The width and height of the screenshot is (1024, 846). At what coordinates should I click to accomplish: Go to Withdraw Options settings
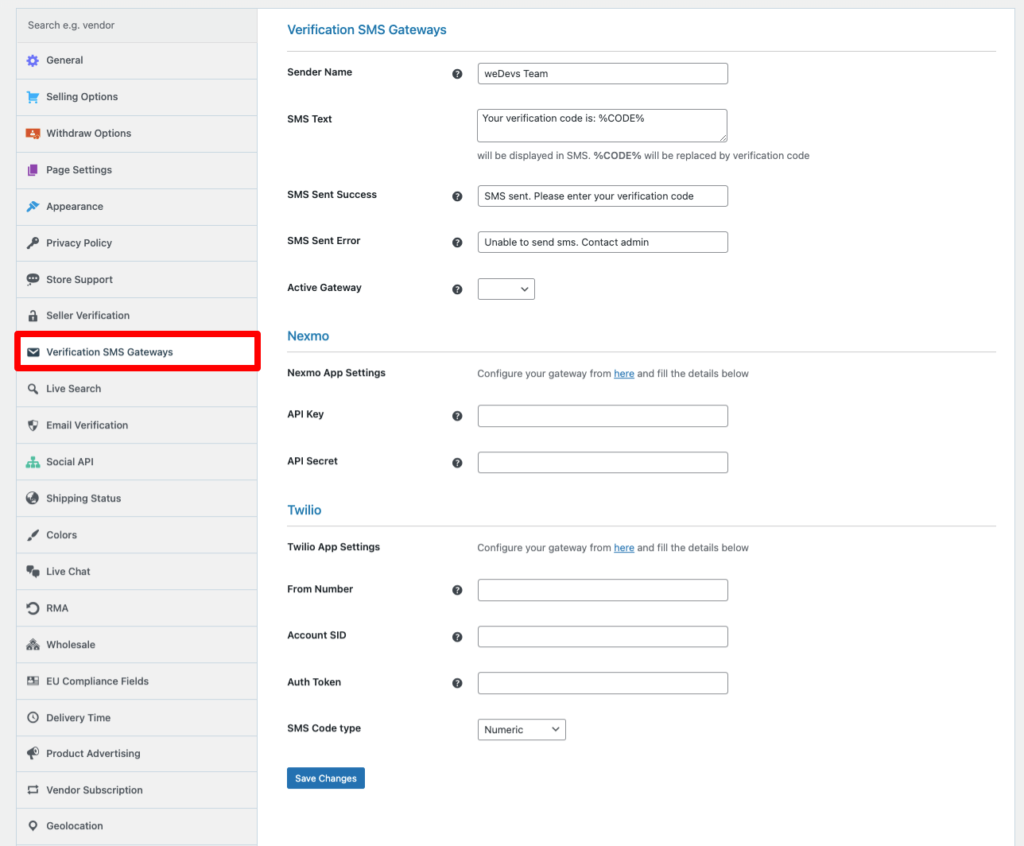[x=136, y=134]
